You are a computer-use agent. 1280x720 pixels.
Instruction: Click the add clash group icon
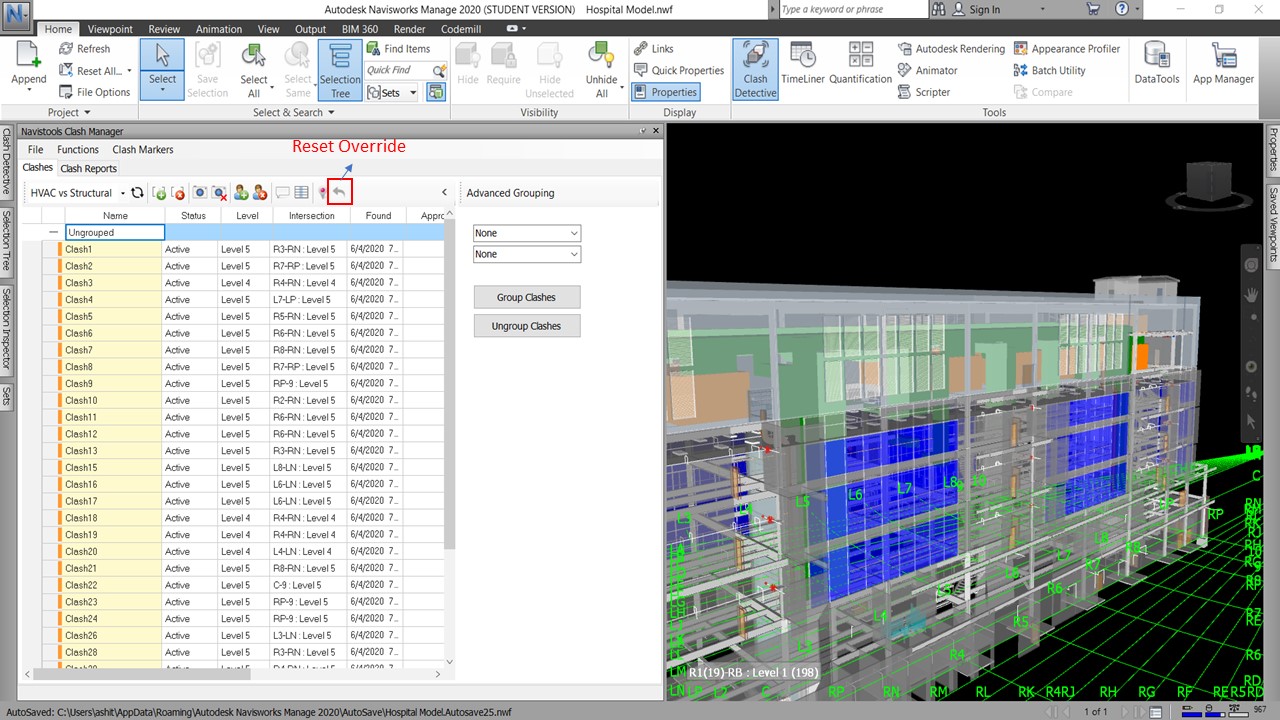point(159,193)
